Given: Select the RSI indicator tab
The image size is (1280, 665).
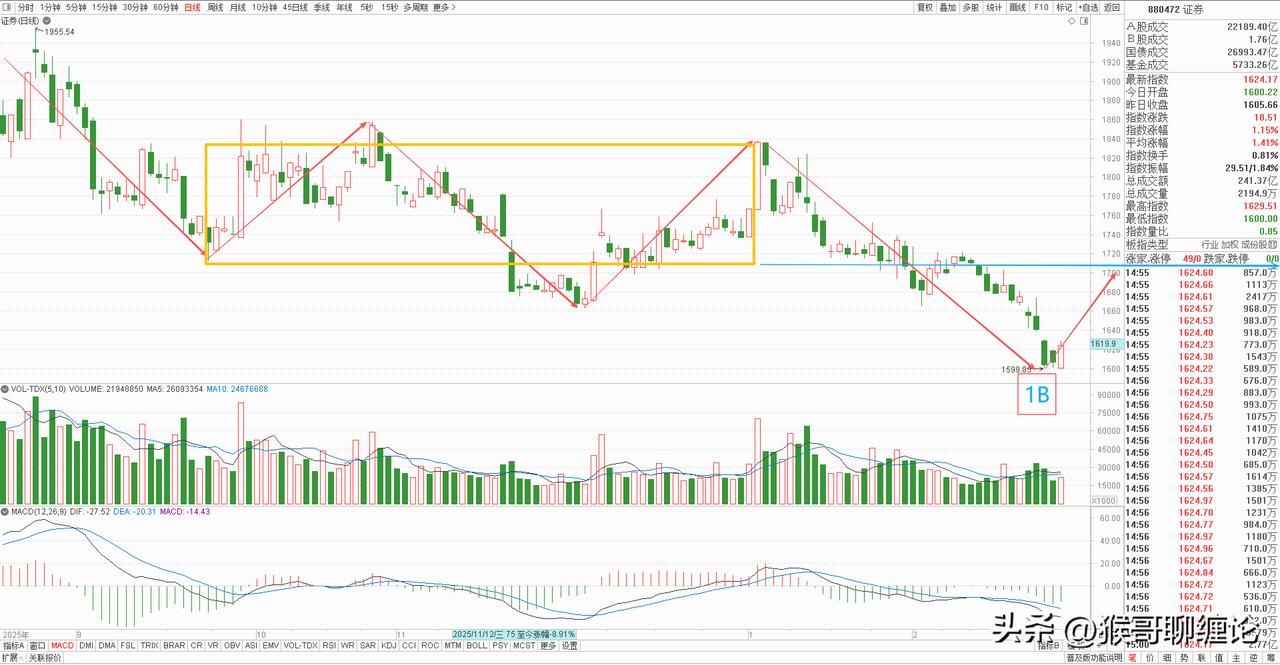Looking at the screenshot, I should 329,646.
